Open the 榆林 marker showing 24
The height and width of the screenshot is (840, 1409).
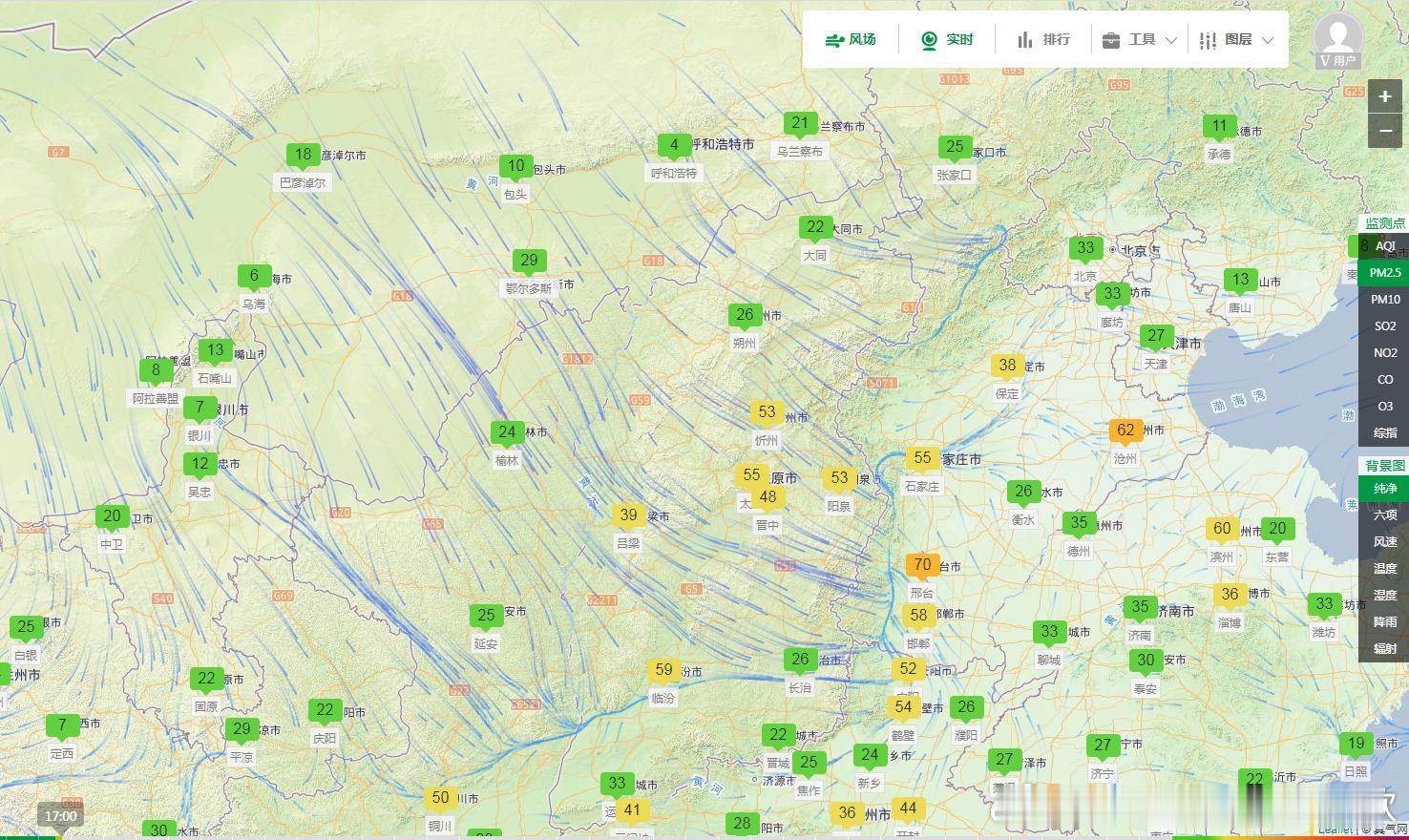click(507, 433)
